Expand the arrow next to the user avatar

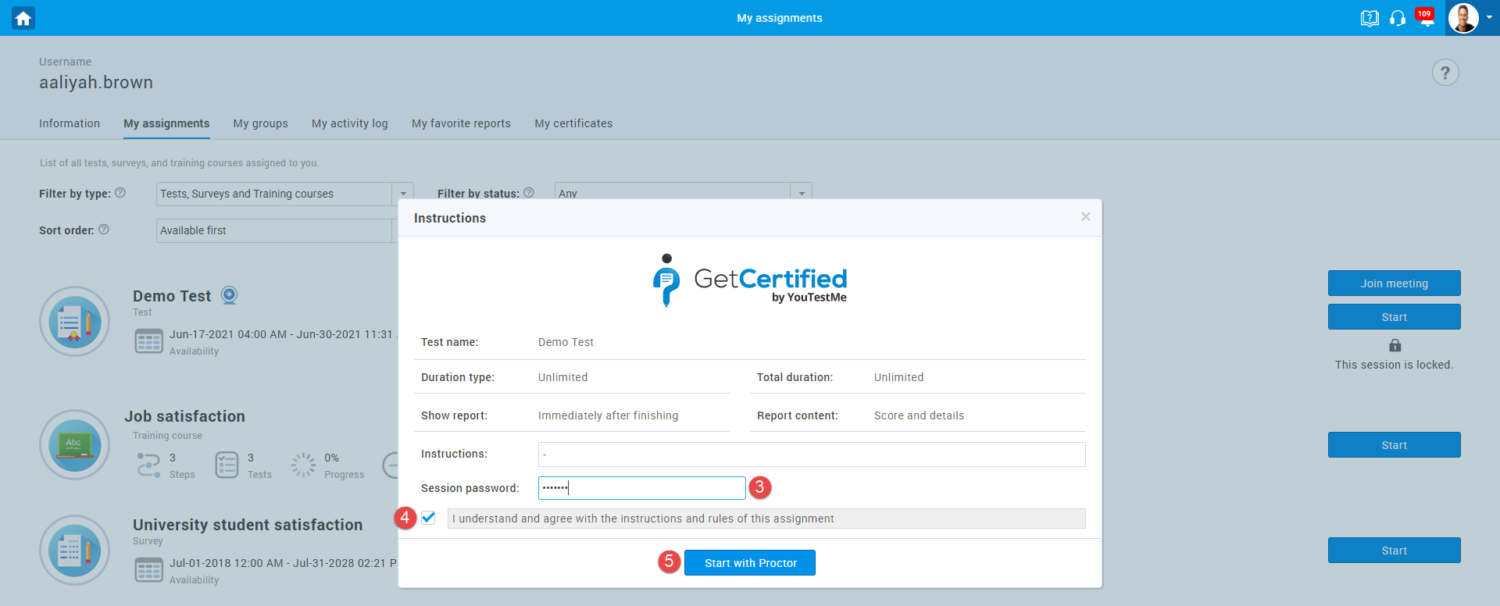(1489, 18)
